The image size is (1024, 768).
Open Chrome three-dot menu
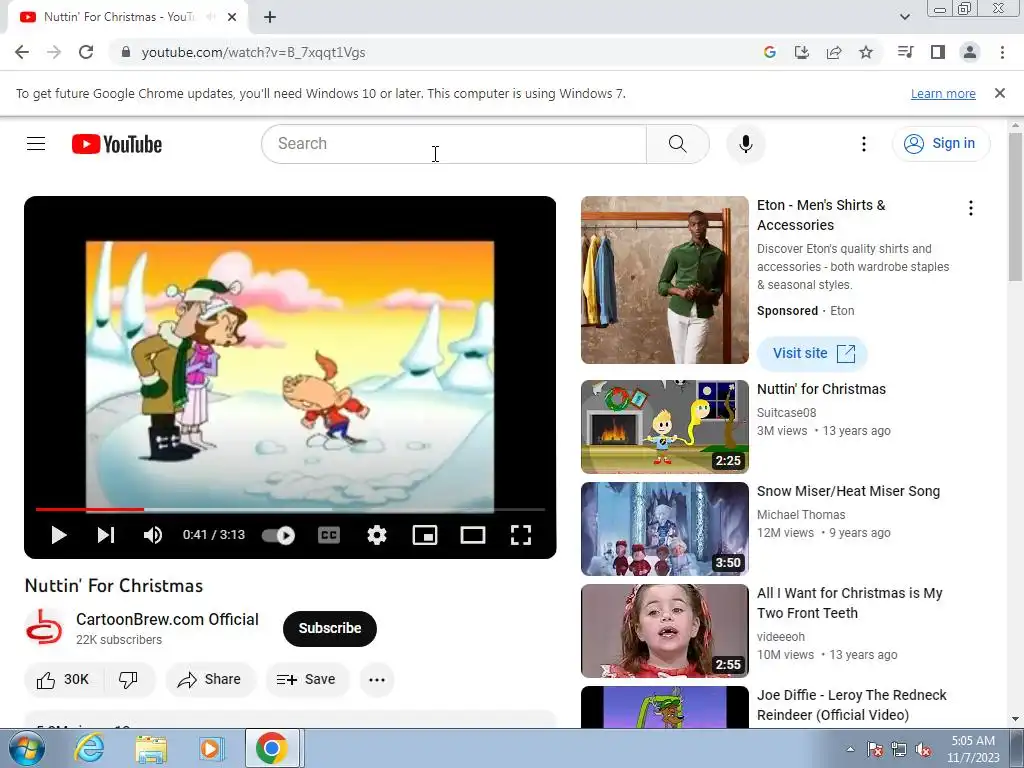coord(1002,52)
